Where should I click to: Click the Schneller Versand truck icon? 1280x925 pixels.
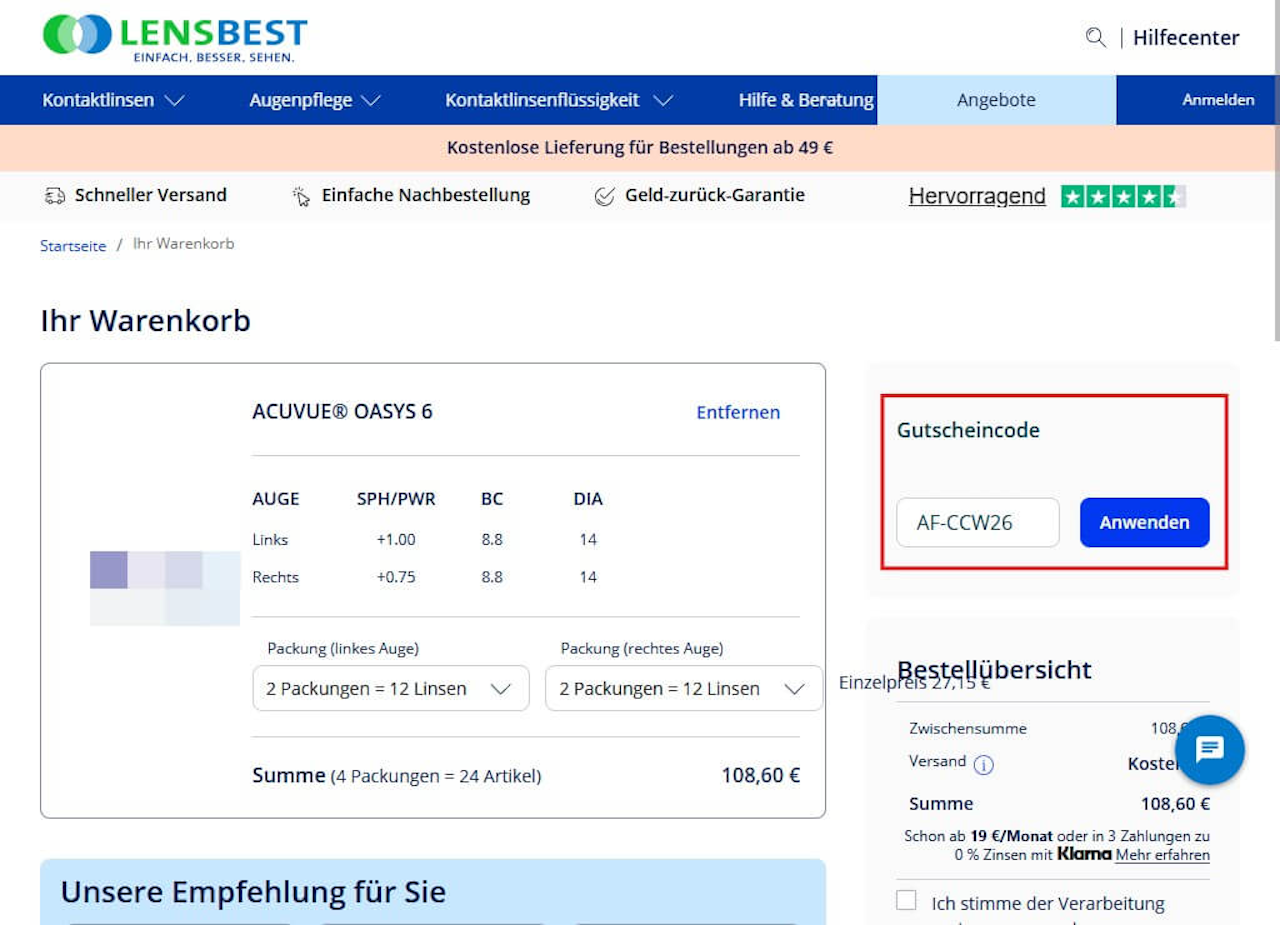[55, 196]
